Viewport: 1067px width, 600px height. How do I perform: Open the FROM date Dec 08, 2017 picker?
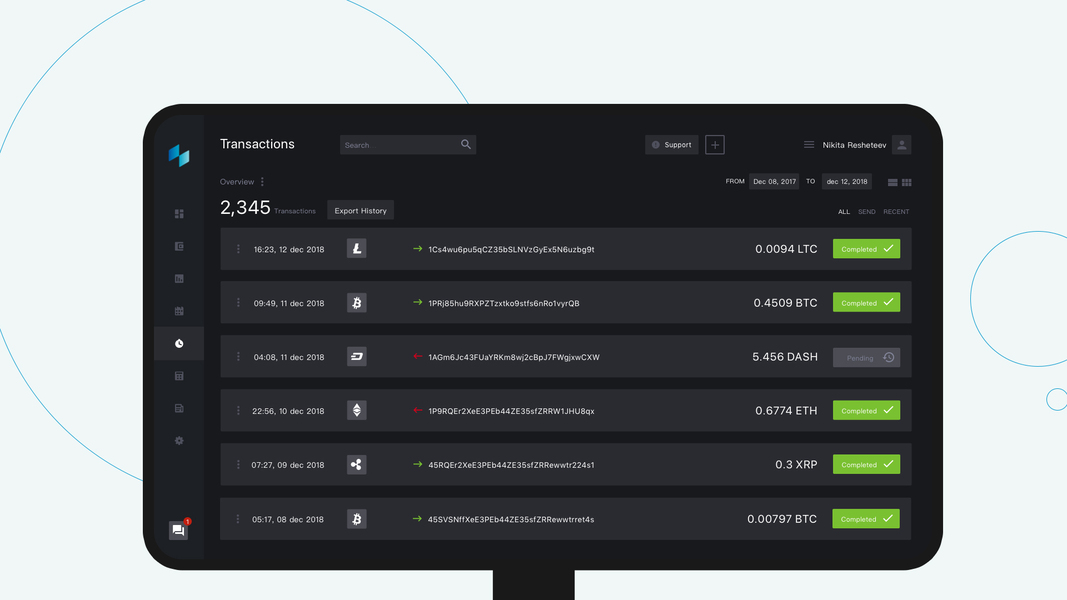tap(774, 182)
